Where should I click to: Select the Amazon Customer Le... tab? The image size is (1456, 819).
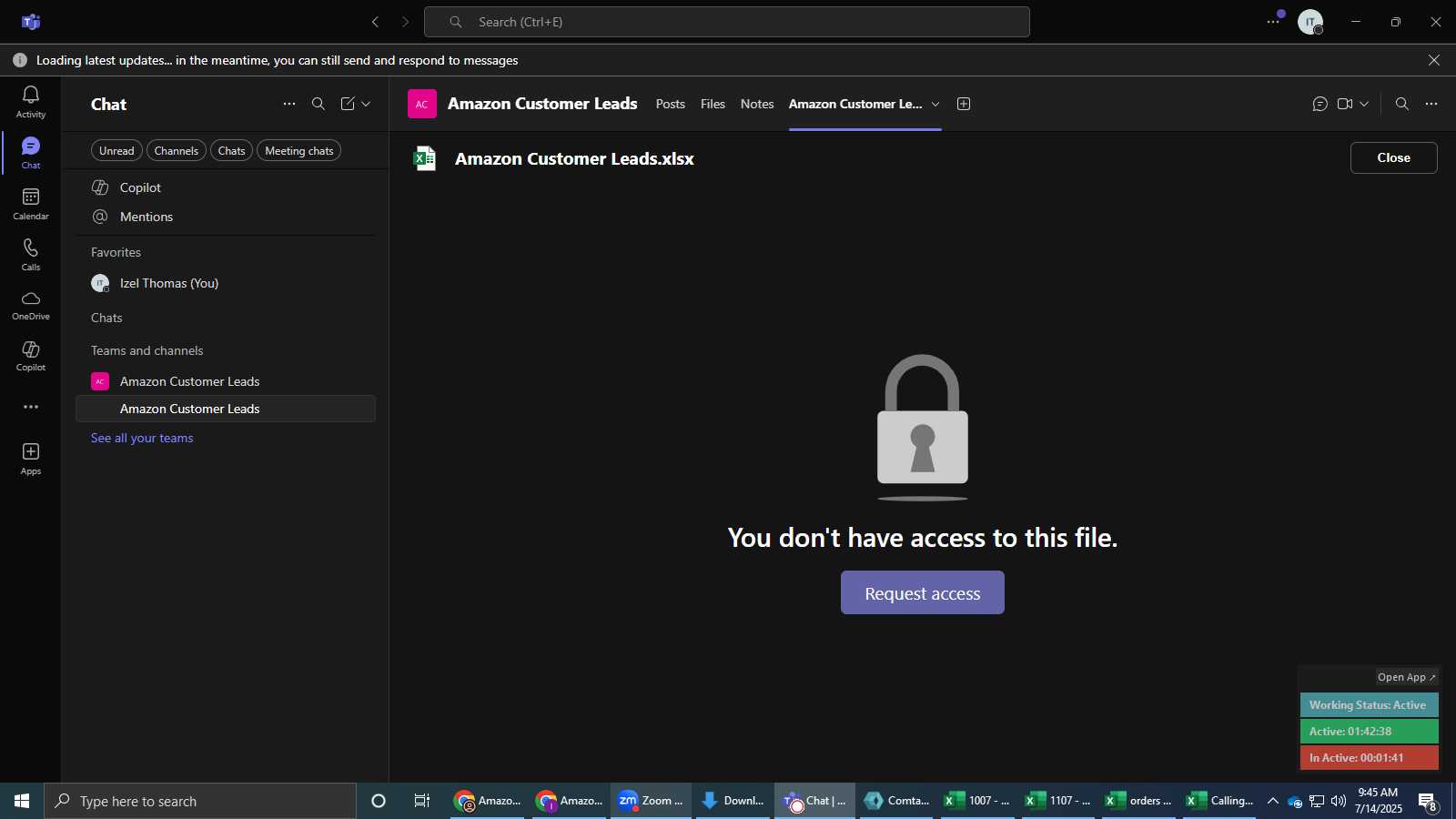tap(855, 104)
